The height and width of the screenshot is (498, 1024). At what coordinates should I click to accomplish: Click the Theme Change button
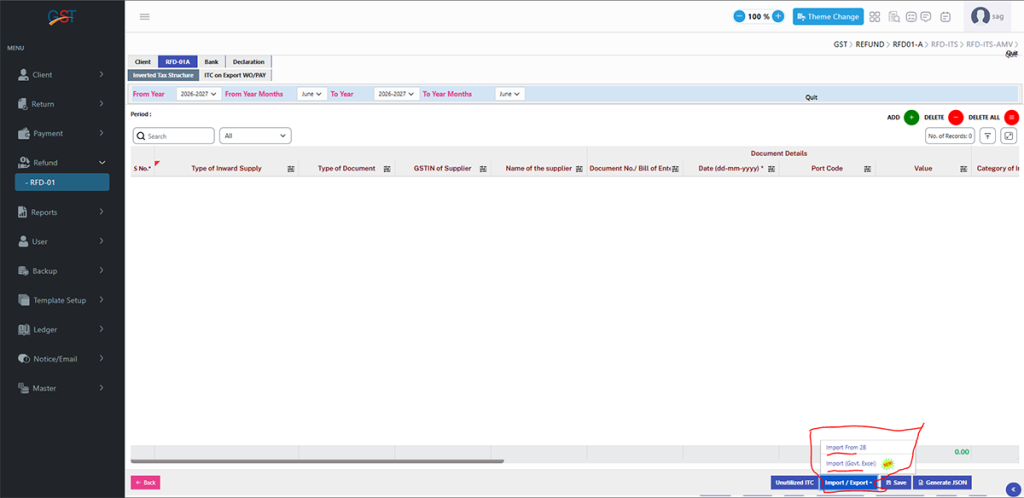tap(828, 16)
